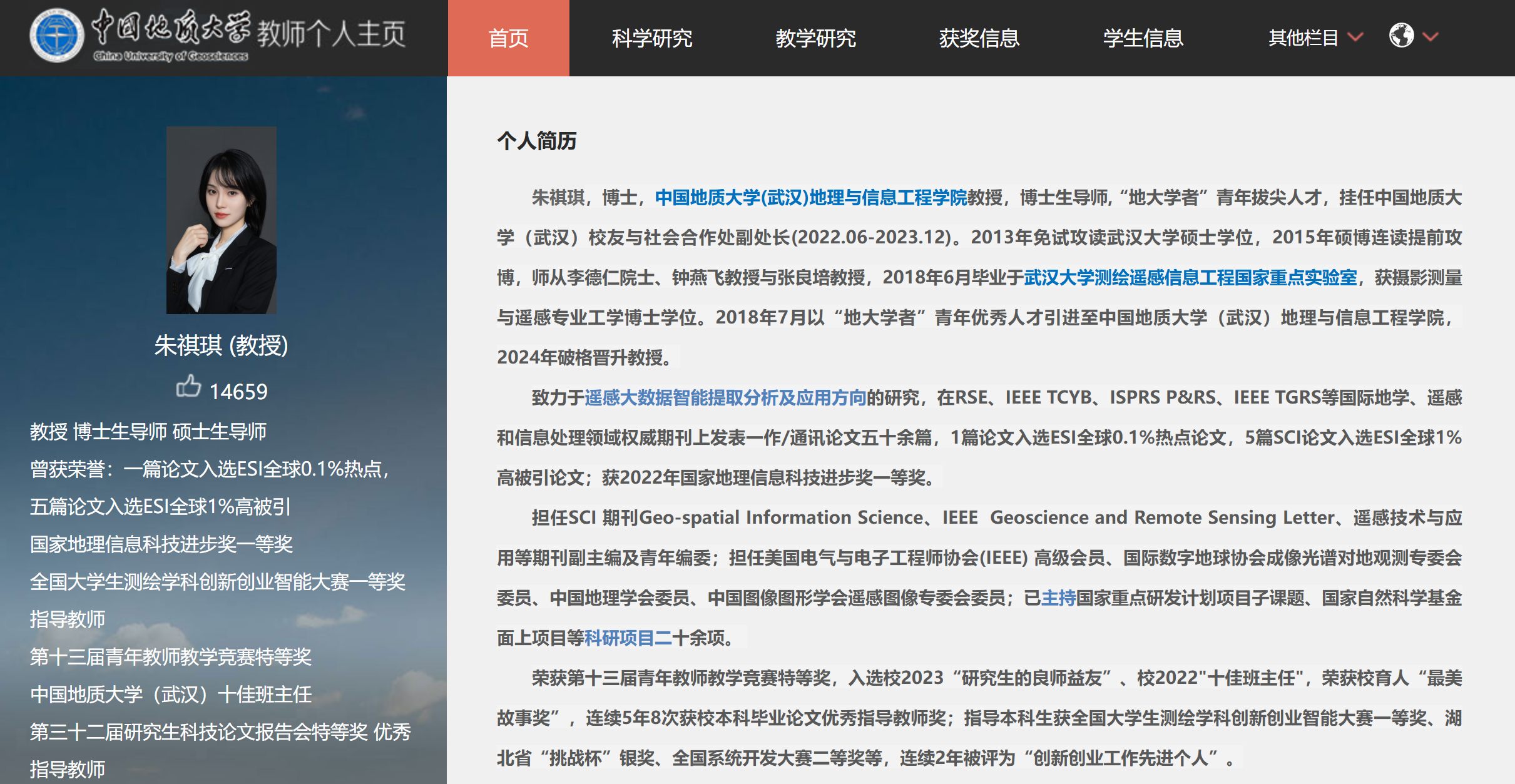Click sidebar text 中国地质大学（武汉）十佳班主任
The width and height of the screenshot is (1515, 784).
point(171,695)
